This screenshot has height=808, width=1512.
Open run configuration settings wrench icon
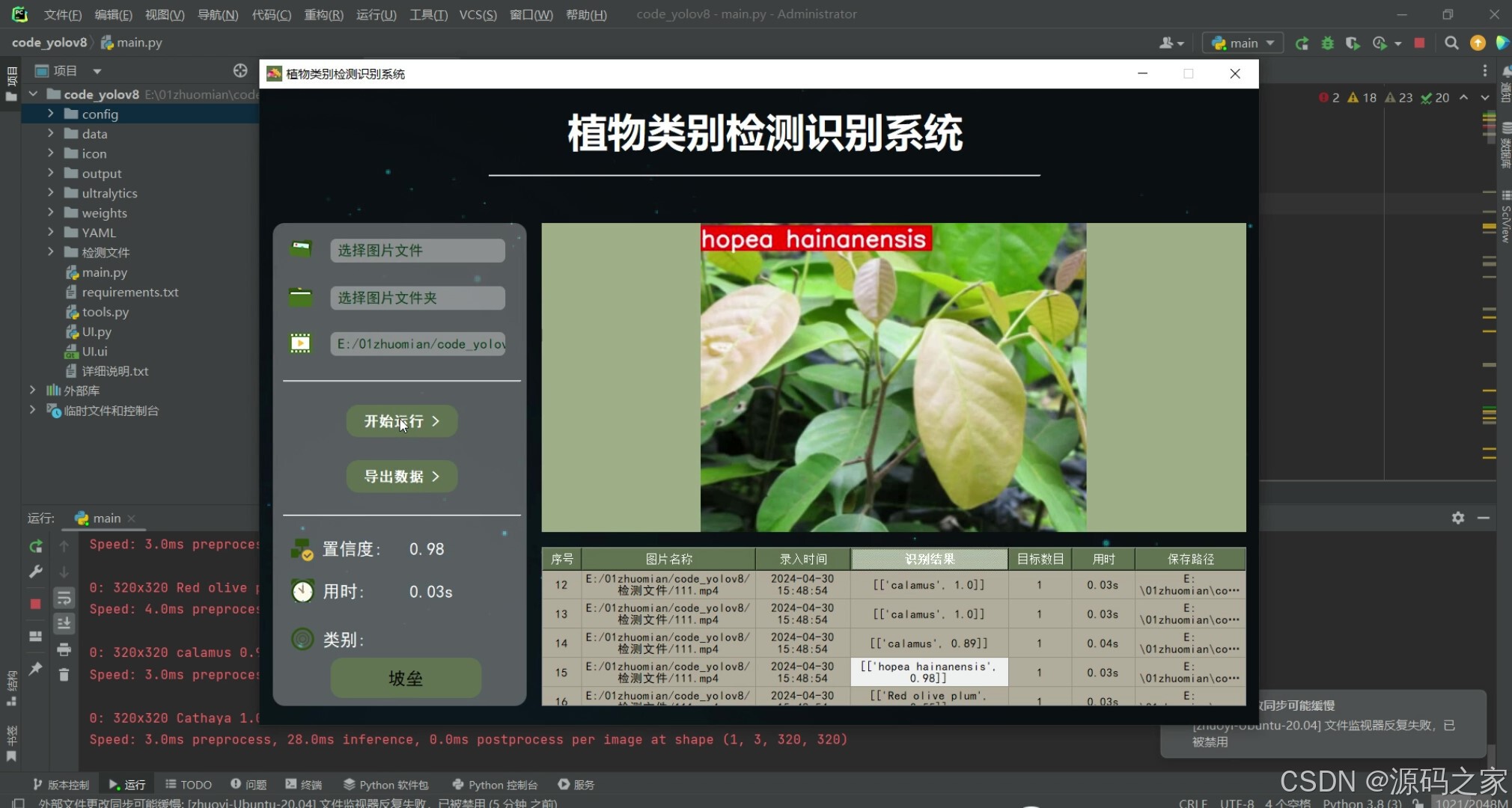point(35,572)
